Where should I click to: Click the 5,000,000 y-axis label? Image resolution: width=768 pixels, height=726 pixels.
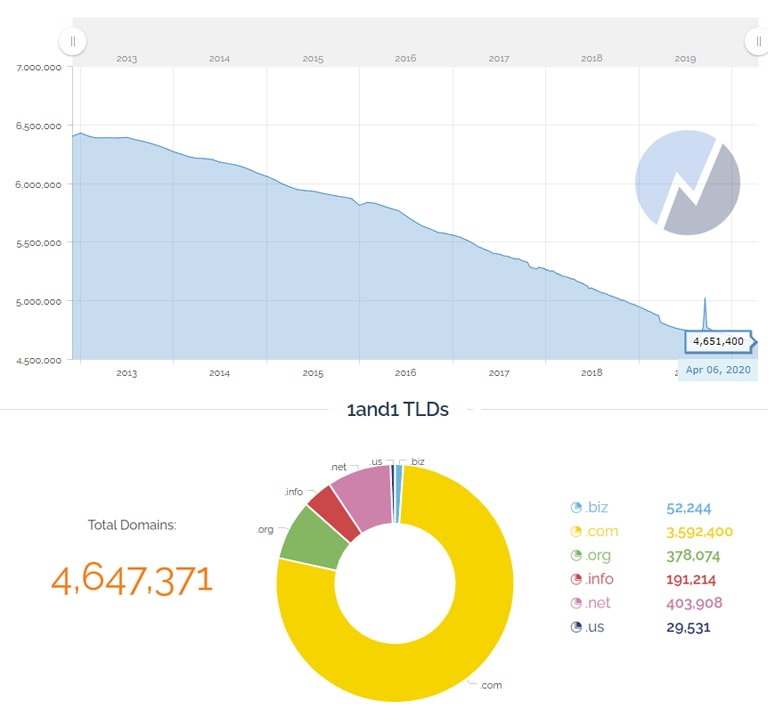click(39, 302)
